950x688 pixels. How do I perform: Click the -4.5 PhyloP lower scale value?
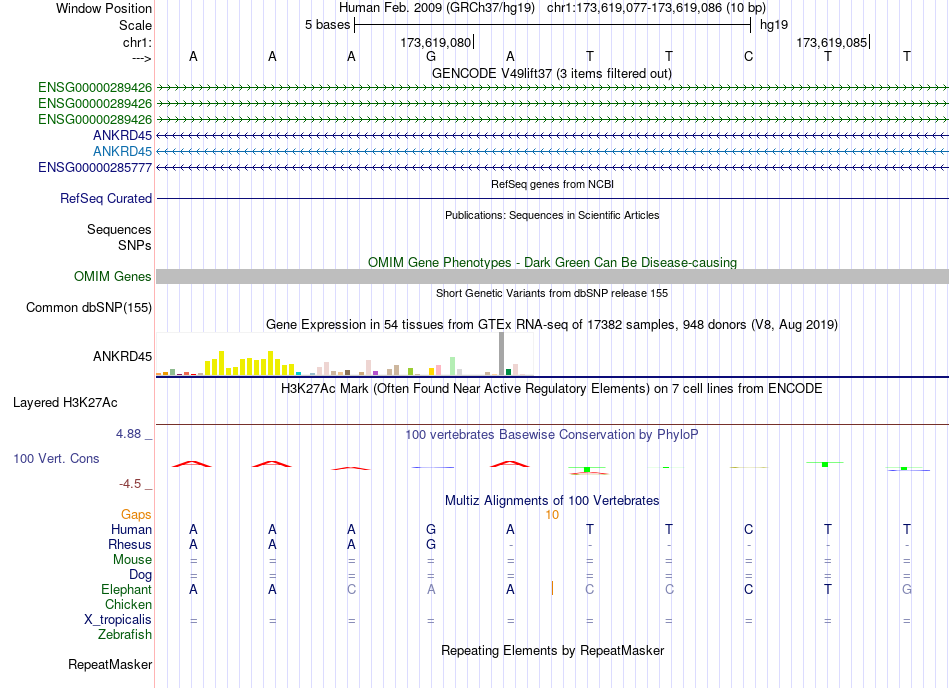tap(130, 483)
